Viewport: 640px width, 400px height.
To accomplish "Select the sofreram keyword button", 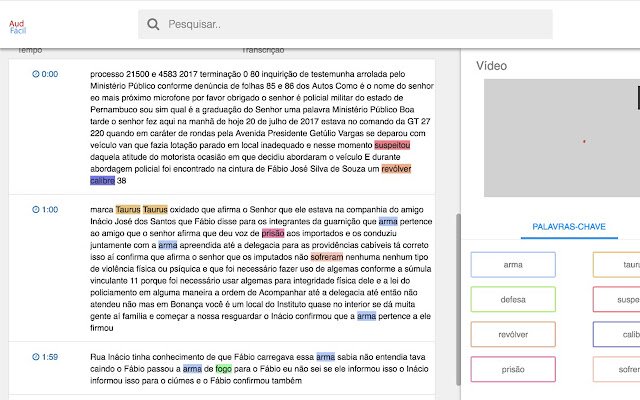I will click(617, 369).
